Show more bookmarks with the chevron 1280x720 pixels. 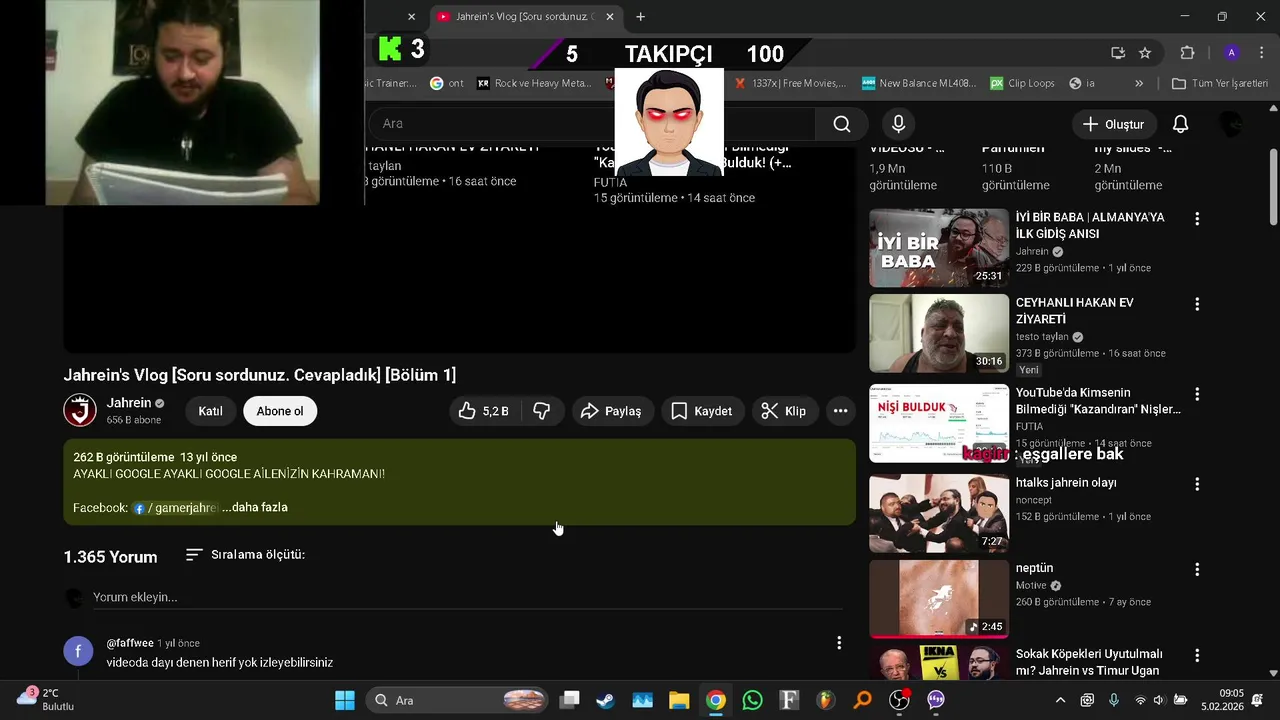1139,83
